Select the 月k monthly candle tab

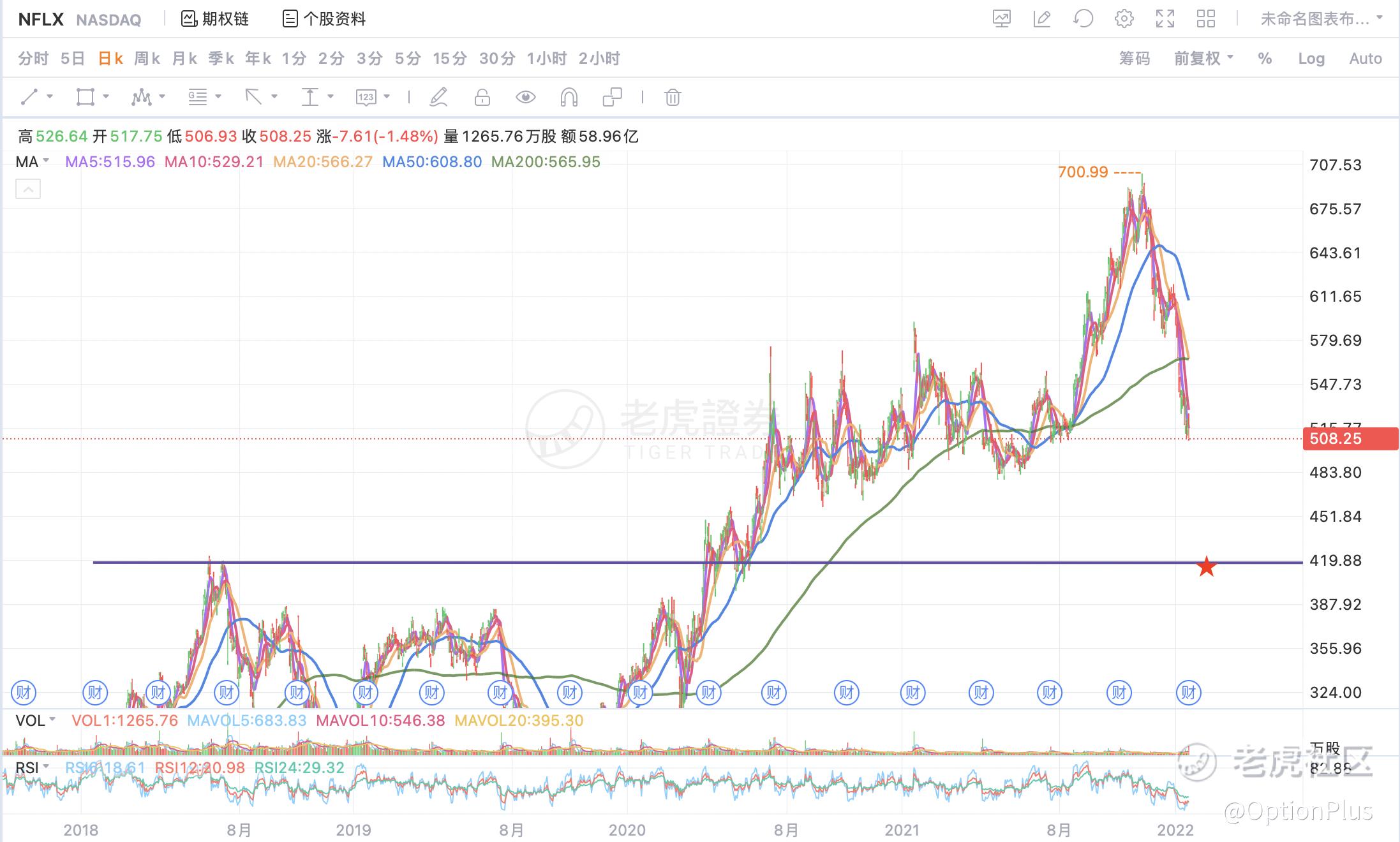tap(184, 59)
